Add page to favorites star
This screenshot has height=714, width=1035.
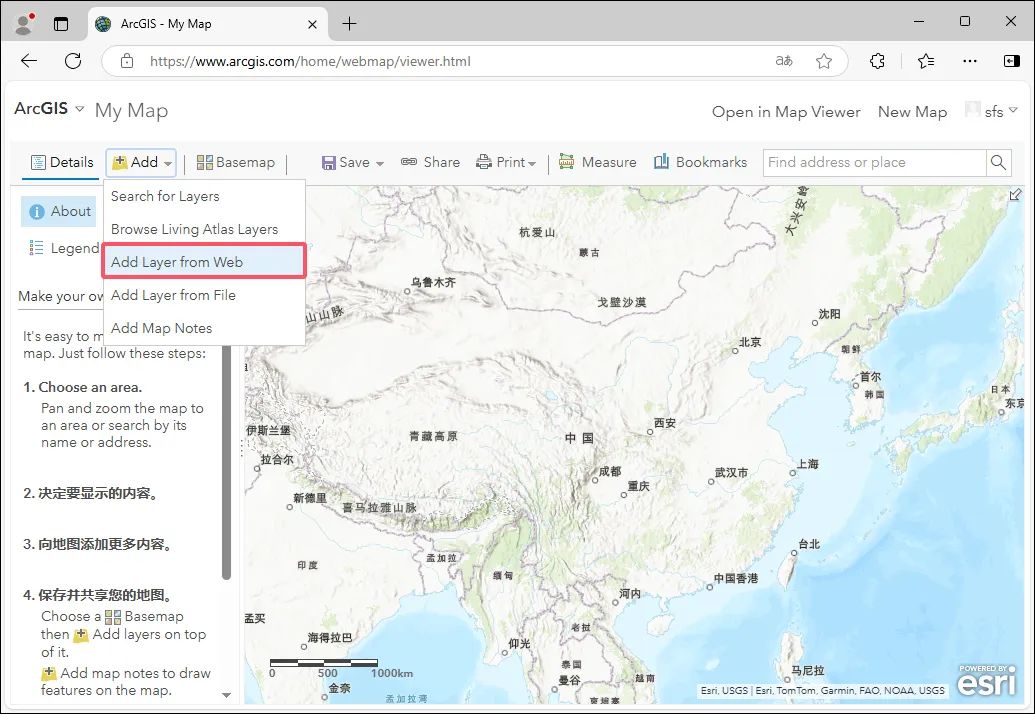pyautogui.click(x=824, y=61)
